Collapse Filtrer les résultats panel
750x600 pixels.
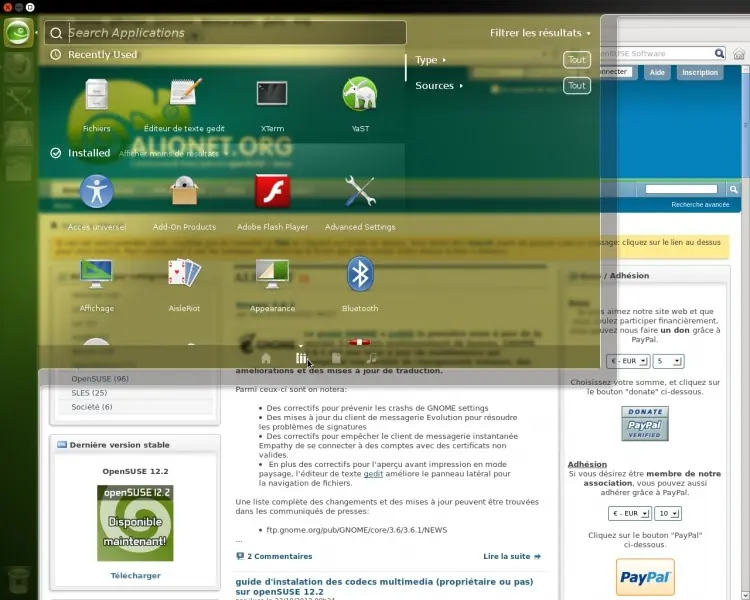pyautogui.click(x=540, y=33)
